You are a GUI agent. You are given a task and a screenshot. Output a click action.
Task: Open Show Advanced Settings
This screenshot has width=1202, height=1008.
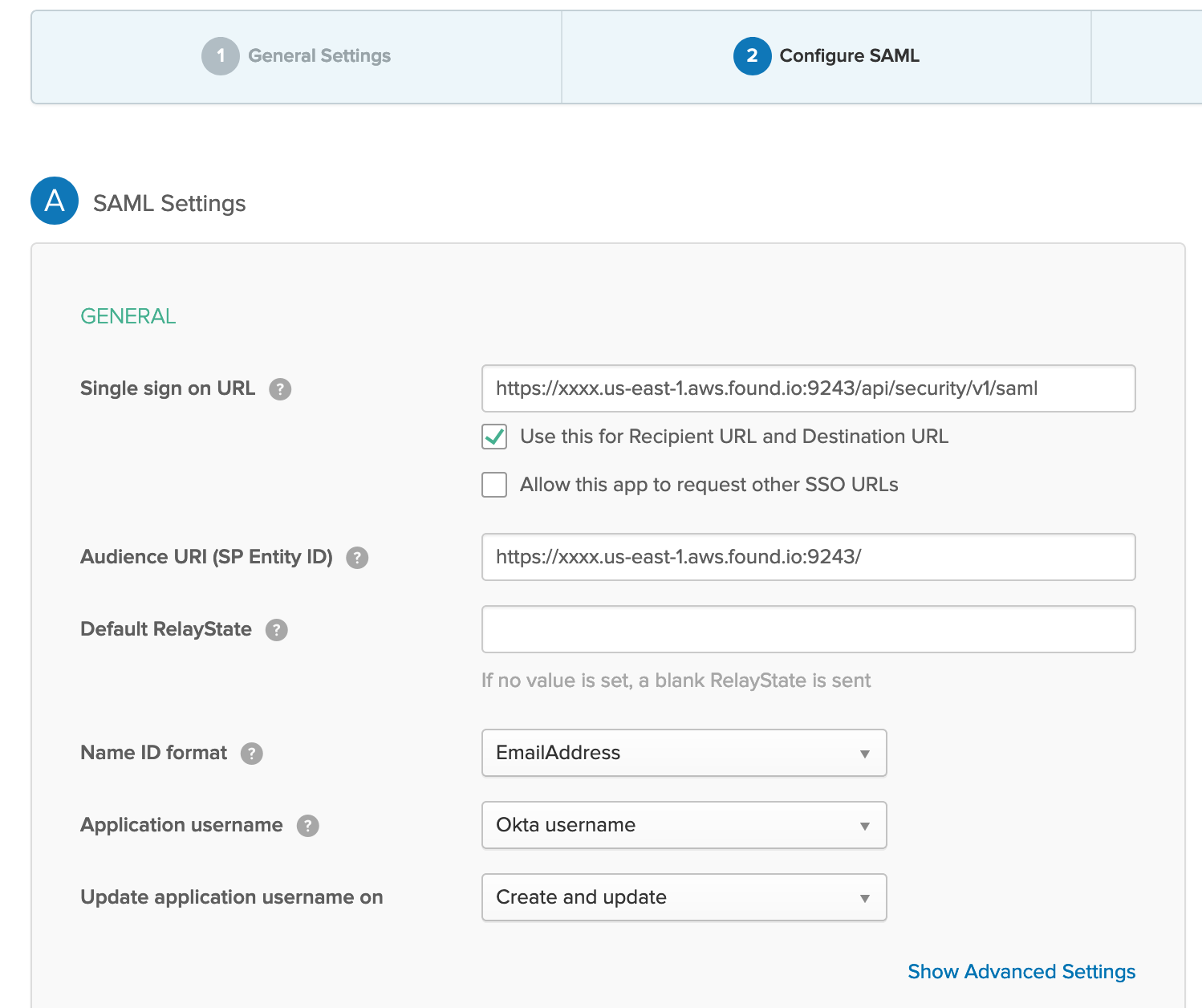1021,971
